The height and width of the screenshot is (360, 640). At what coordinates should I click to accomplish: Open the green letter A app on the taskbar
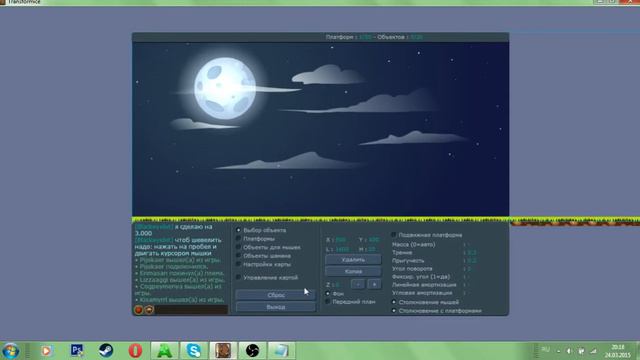(x=164, y=351)
